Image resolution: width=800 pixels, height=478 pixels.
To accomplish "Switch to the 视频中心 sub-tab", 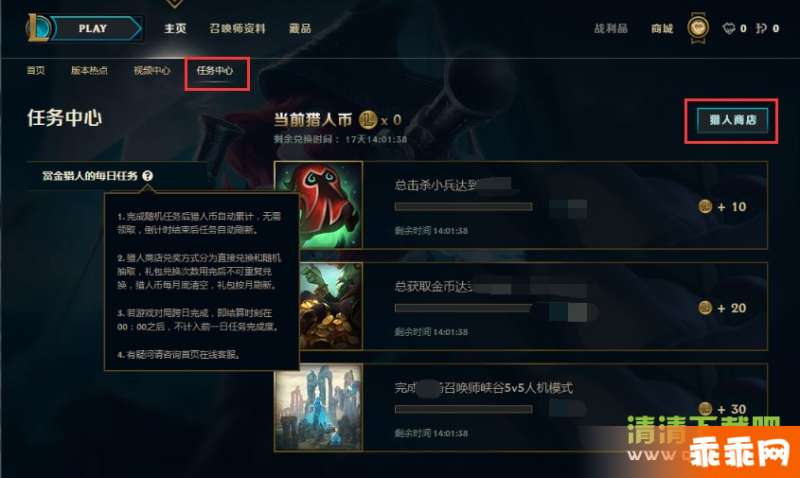I will click(152, 70).
